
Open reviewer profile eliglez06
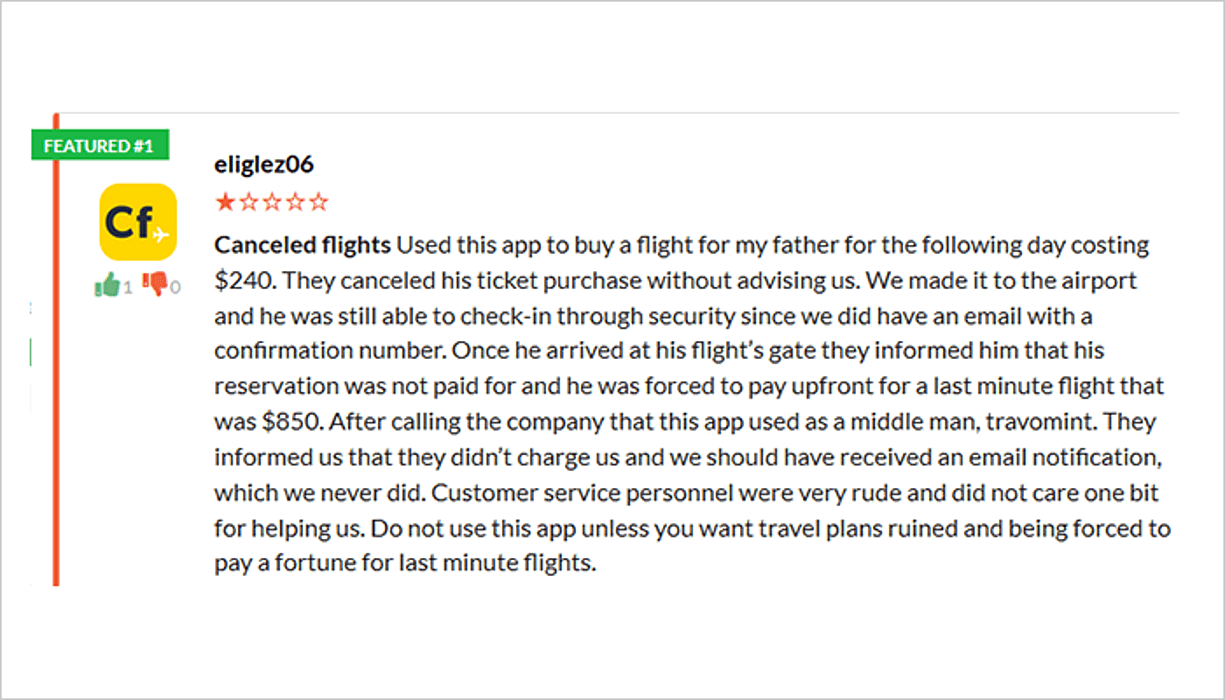(264, 165)
